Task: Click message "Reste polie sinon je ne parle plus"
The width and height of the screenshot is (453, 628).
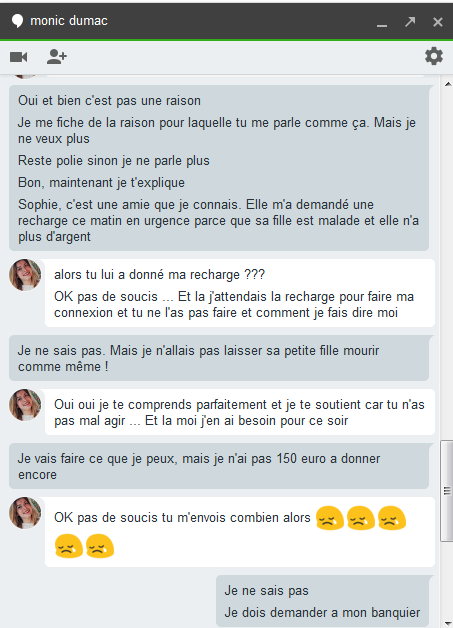Action: pyautogui.click(x=114, y=161)
